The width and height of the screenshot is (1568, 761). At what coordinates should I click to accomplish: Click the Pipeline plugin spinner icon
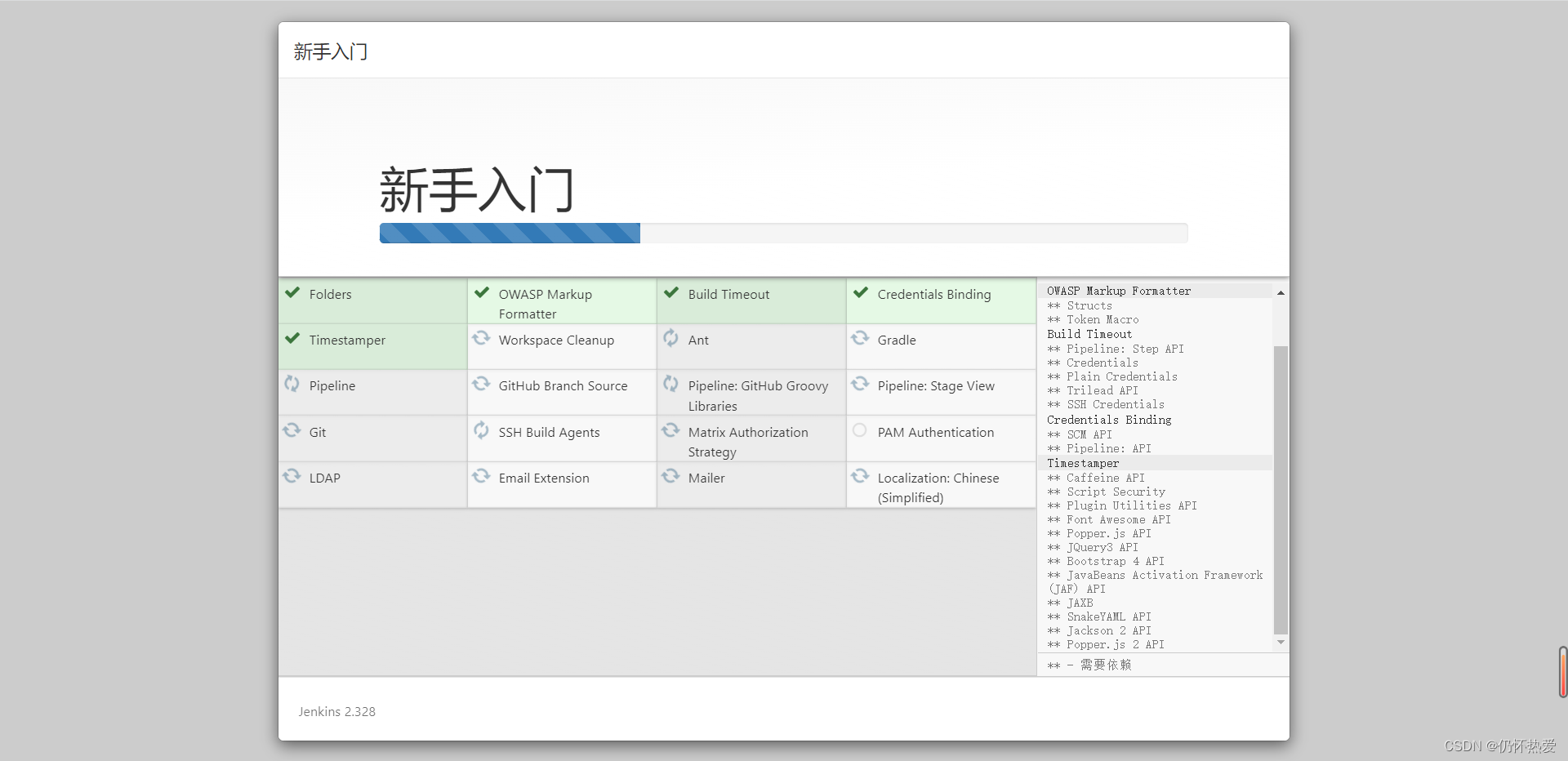(x=292, y=385)
